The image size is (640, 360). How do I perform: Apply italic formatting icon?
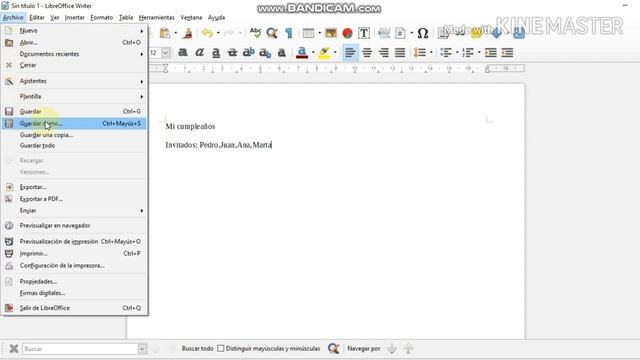tap(199, 52)
